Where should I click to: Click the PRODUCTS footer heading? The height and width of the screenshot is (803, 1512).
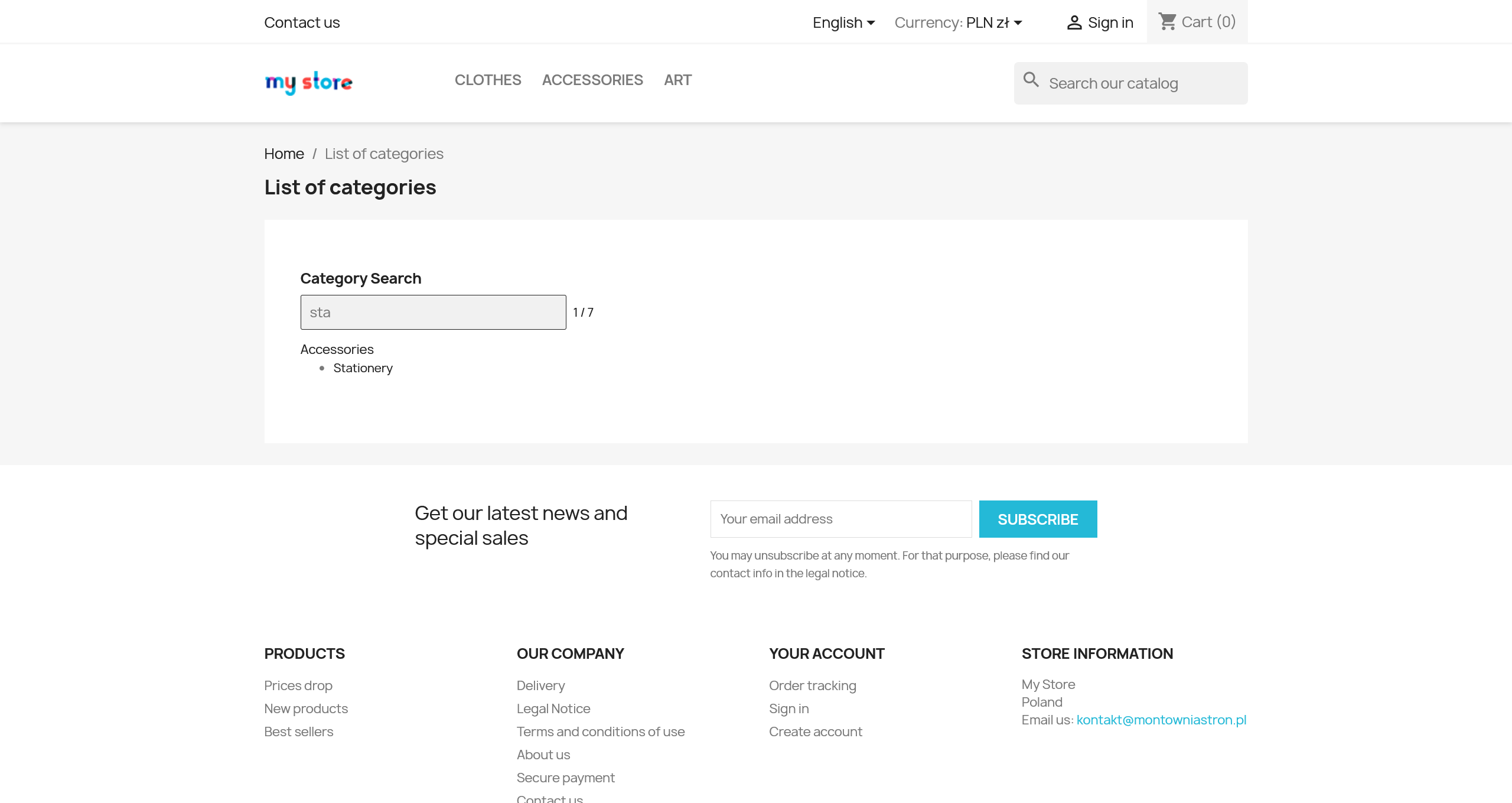point(305,654)
